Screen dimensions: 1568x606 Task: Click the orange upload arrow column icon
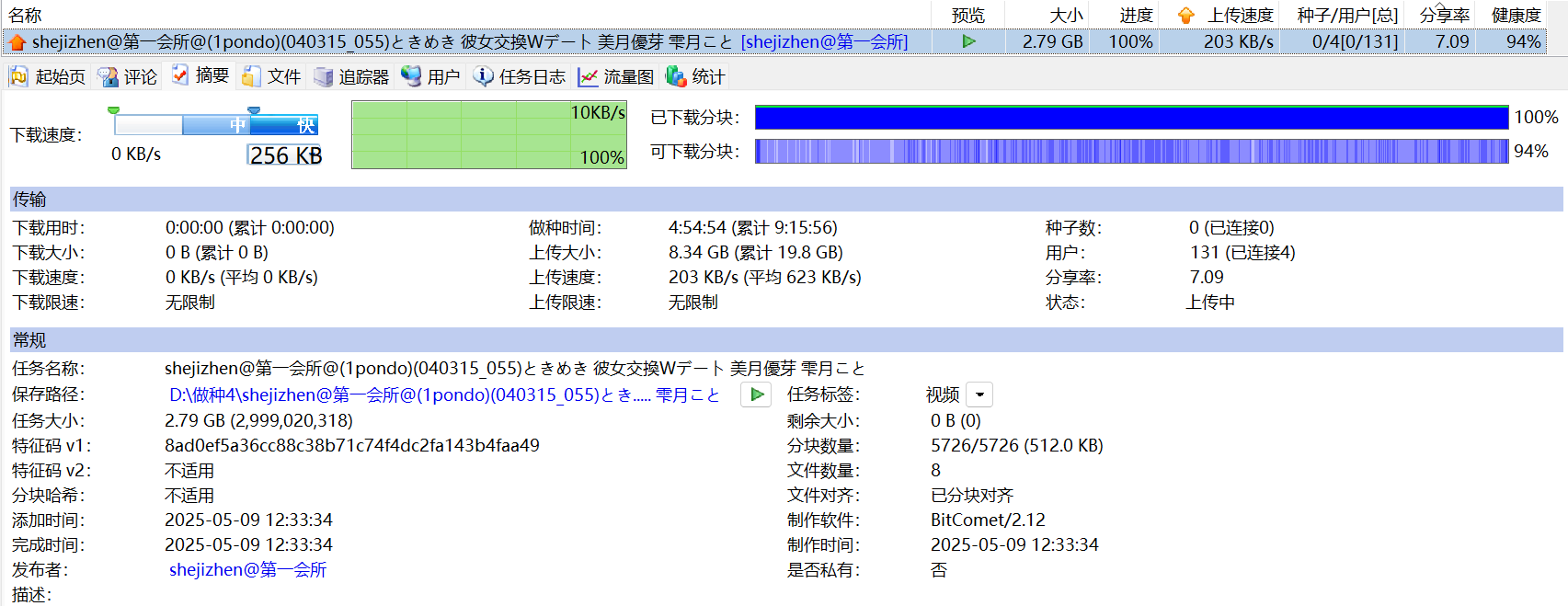(x=1186, y=16)
